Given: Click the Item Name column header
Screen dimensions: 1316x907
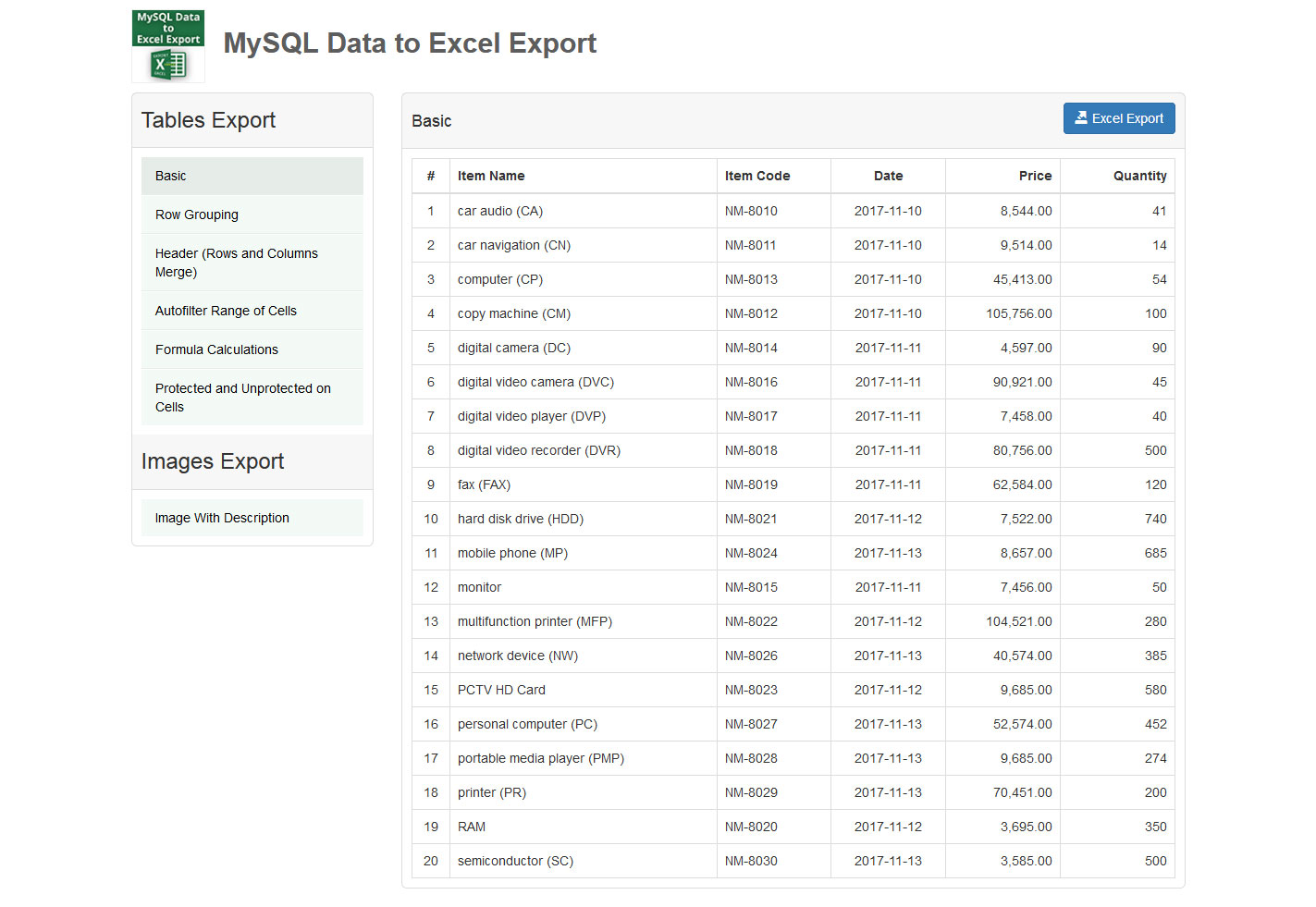Looking at the screenshot, I should click(491, 176).
